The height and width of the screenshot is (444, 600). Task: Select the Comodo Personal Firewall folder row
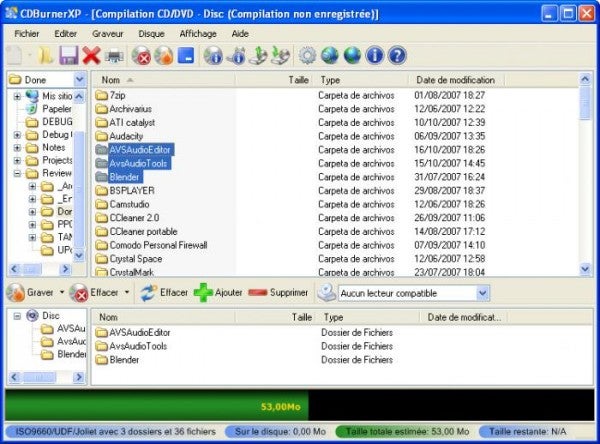click(151, 245)
